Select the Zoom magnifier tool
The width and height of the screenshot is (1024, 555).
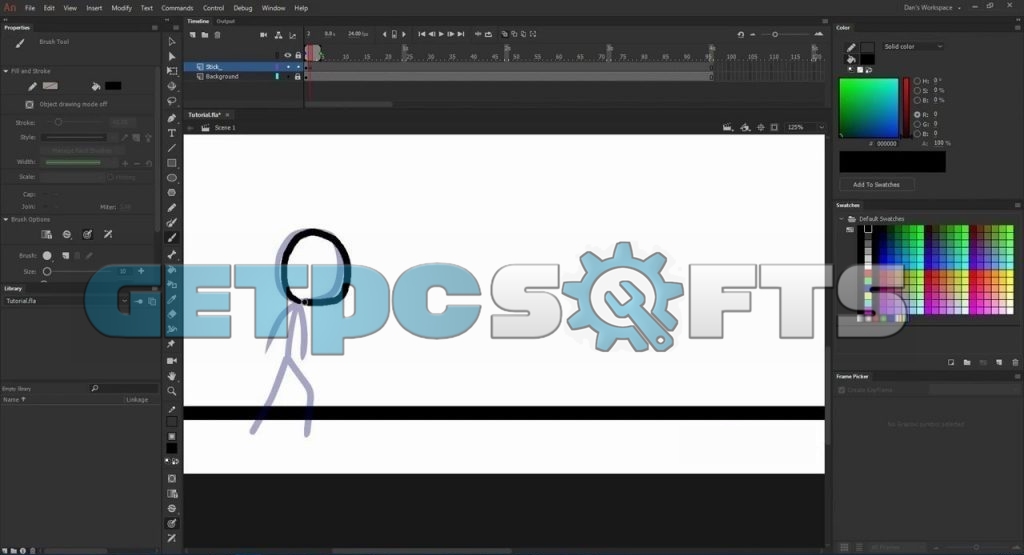pos(172,391)
